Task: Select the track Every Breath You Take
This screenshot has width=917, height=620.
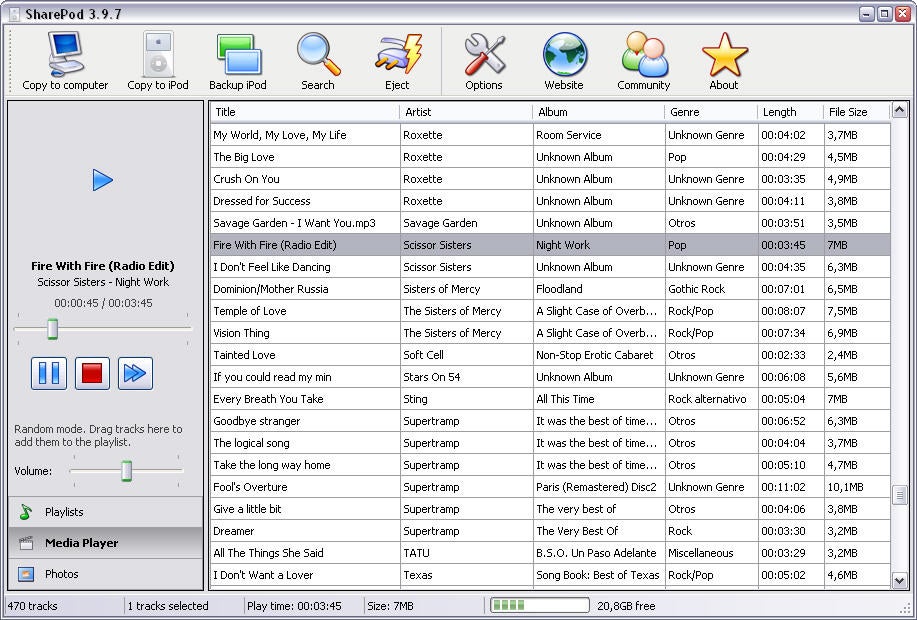Action: (x=550, y=399)
